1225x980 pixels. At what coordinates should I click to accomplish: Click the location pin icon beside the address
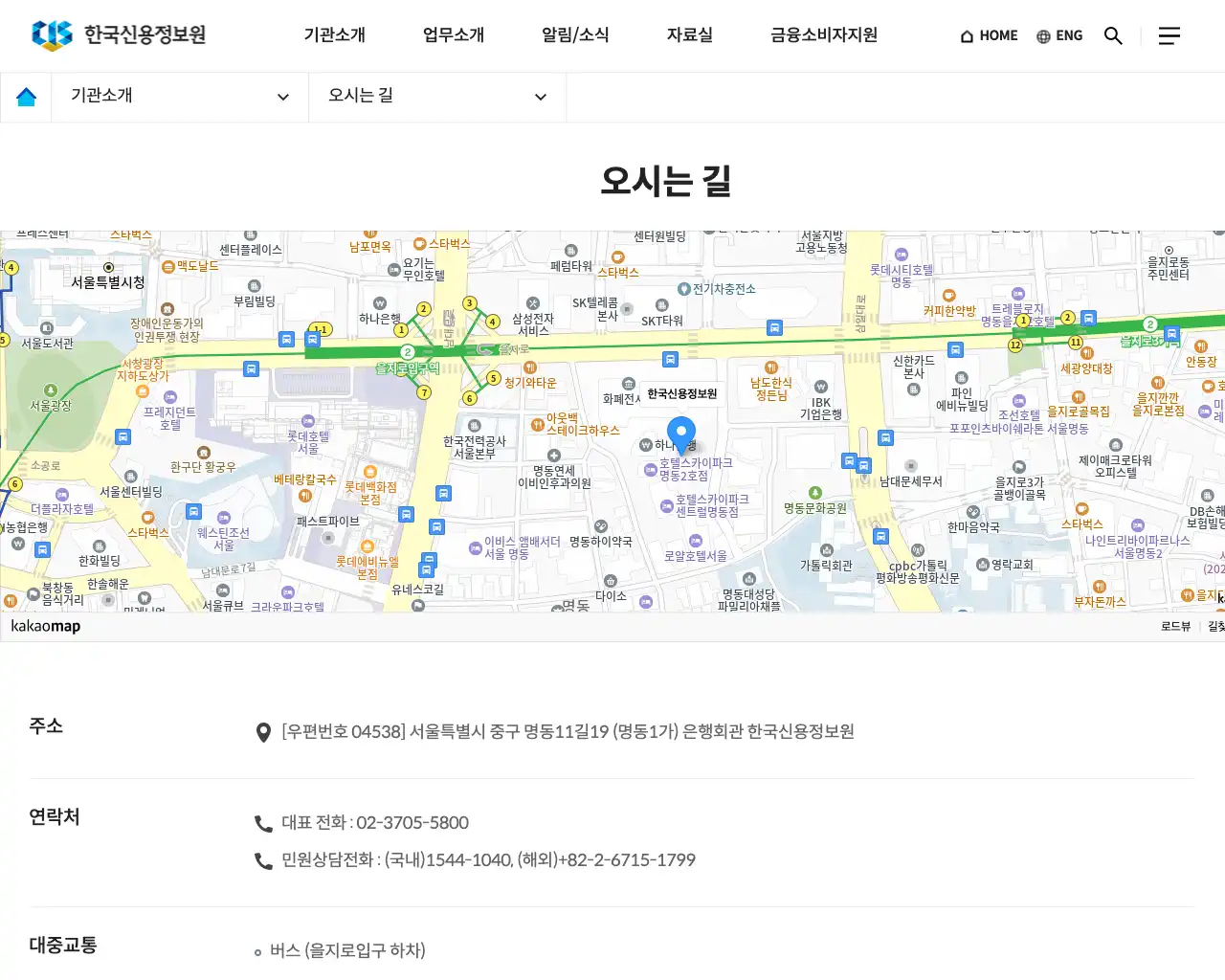point(263,732)
